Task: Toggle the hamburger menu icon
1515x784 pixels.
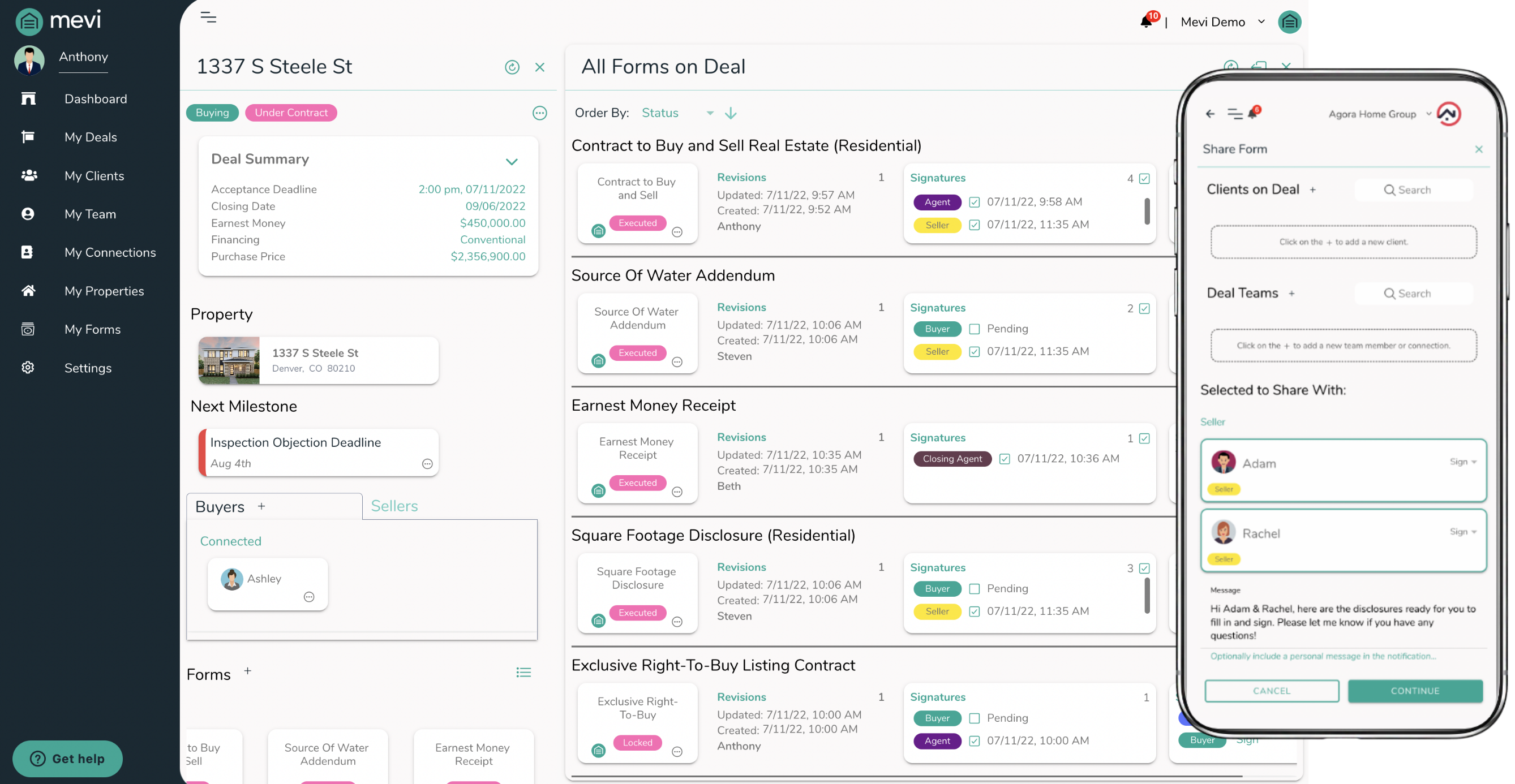Action: click(208, 18)
